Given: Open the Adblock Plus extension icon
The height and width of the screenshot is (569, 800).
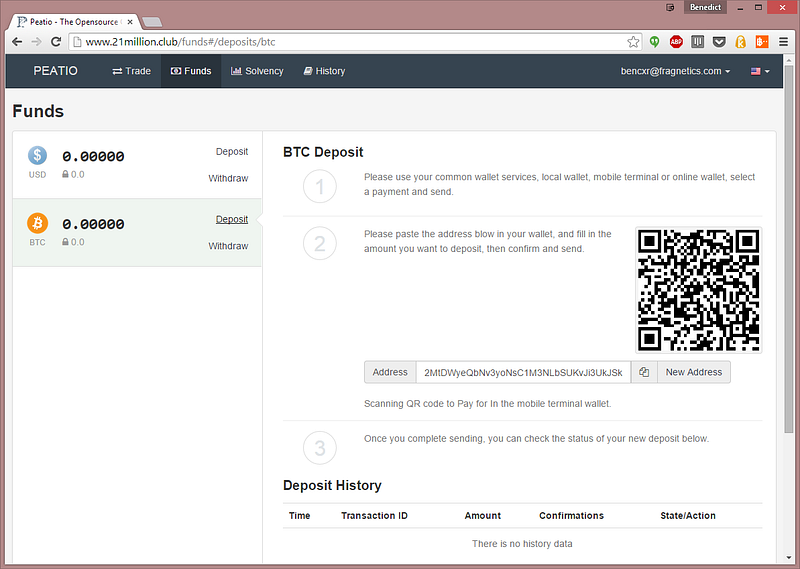Looking at the screenshot, I should point(676,42).
